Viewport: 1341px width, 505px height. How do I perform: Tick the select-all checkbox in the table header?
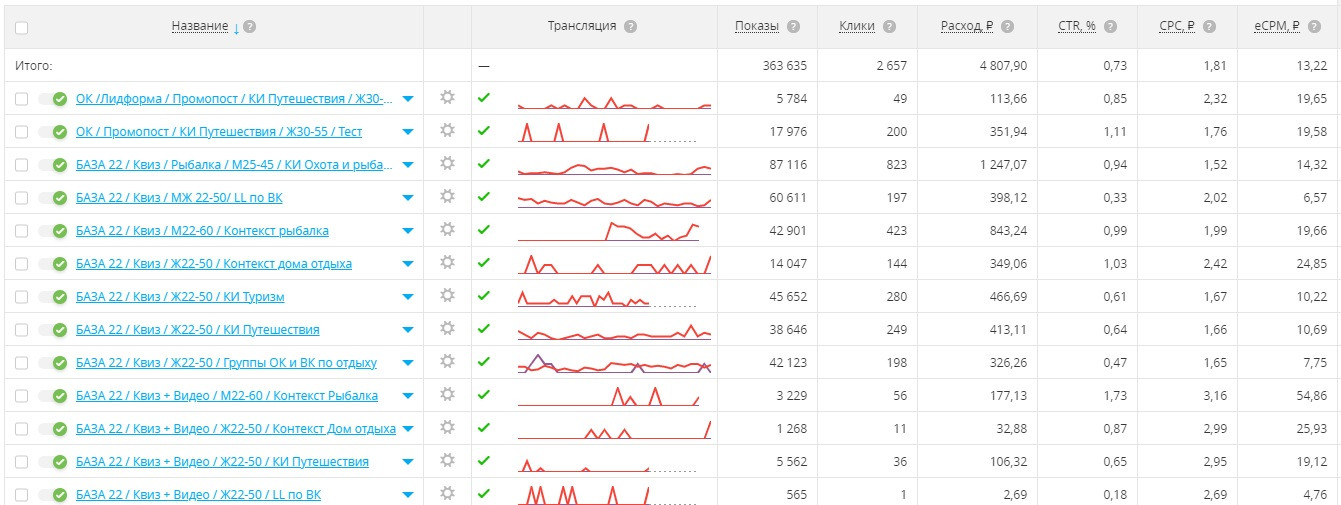point(22,27)
